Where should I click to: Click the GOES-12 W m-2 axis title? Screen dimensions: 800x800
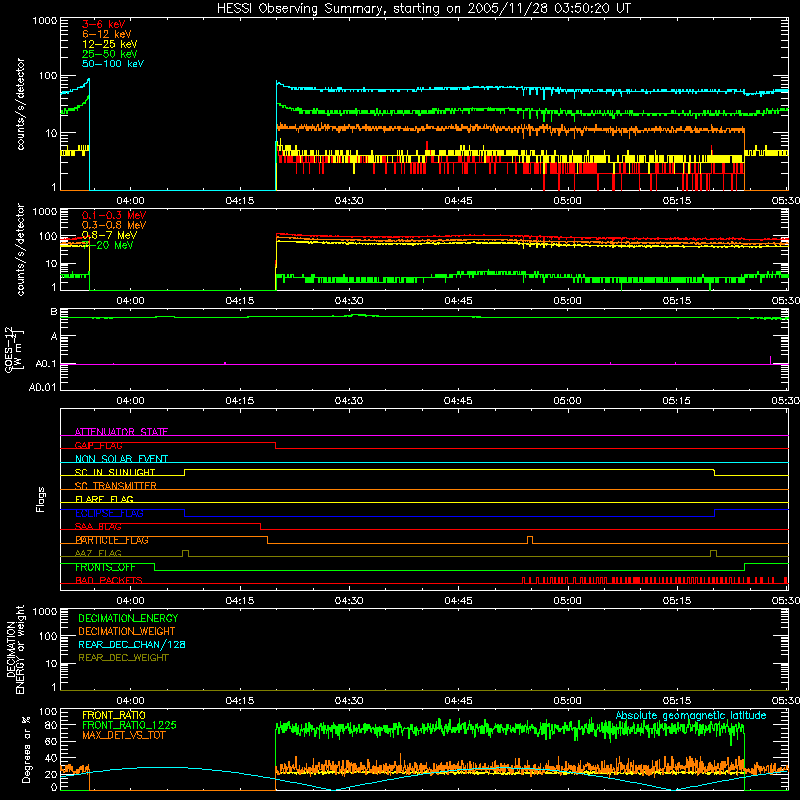pos(14,350)
